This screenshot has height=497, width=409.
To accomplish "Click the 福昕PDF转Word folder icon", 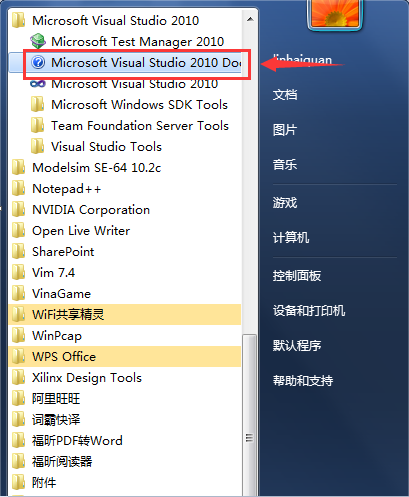I will [19, 440].
